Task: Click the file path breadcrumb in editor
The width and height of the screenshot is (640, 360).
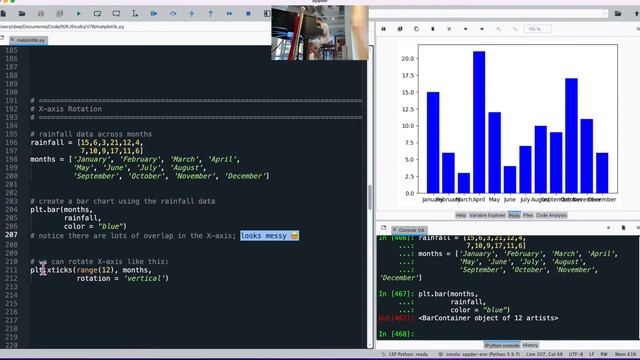Action: [x=62, y=27]
